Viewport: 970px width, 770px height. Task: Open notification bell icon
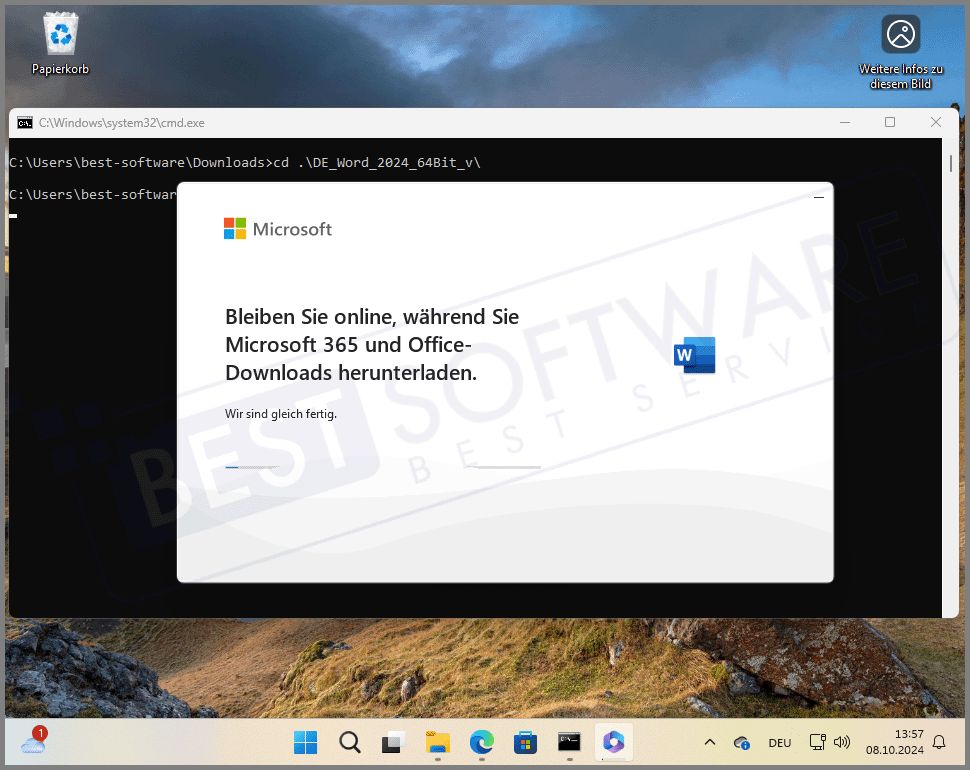tap(939, 742)
